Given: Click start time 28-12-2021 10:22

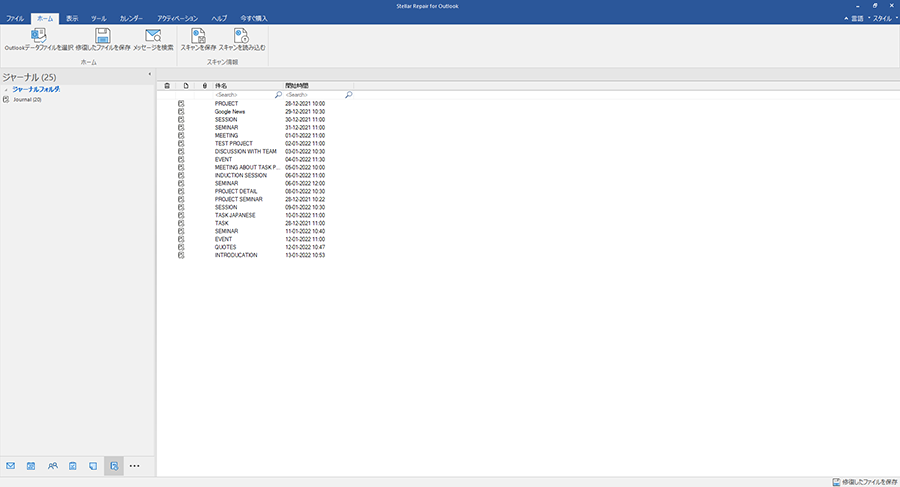Looking at the screenshot, I should pyautogui.click(x=305, y=199).
